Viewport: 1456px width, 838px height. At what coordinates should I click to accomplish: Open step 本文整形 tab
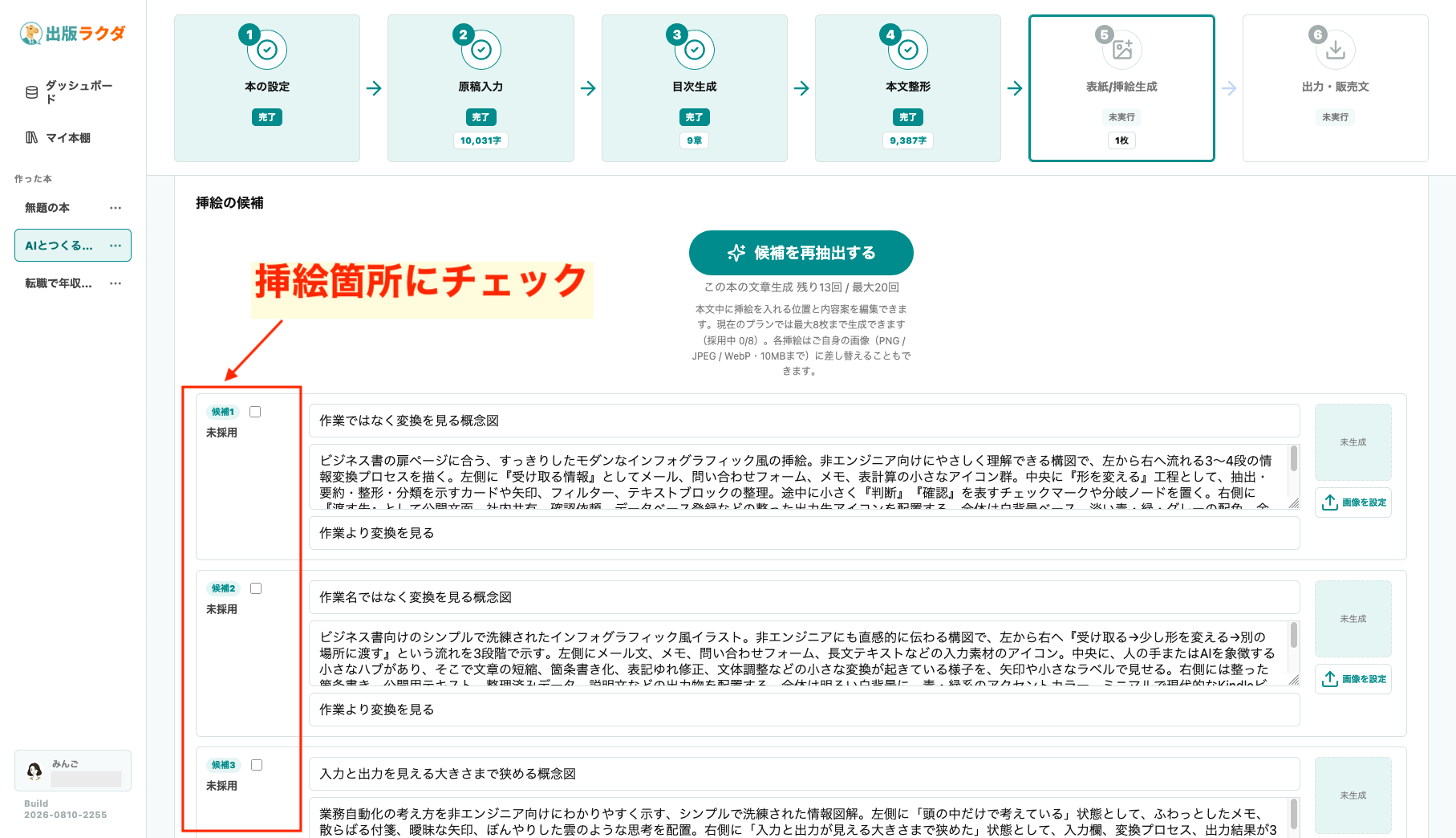pos(908,88)
